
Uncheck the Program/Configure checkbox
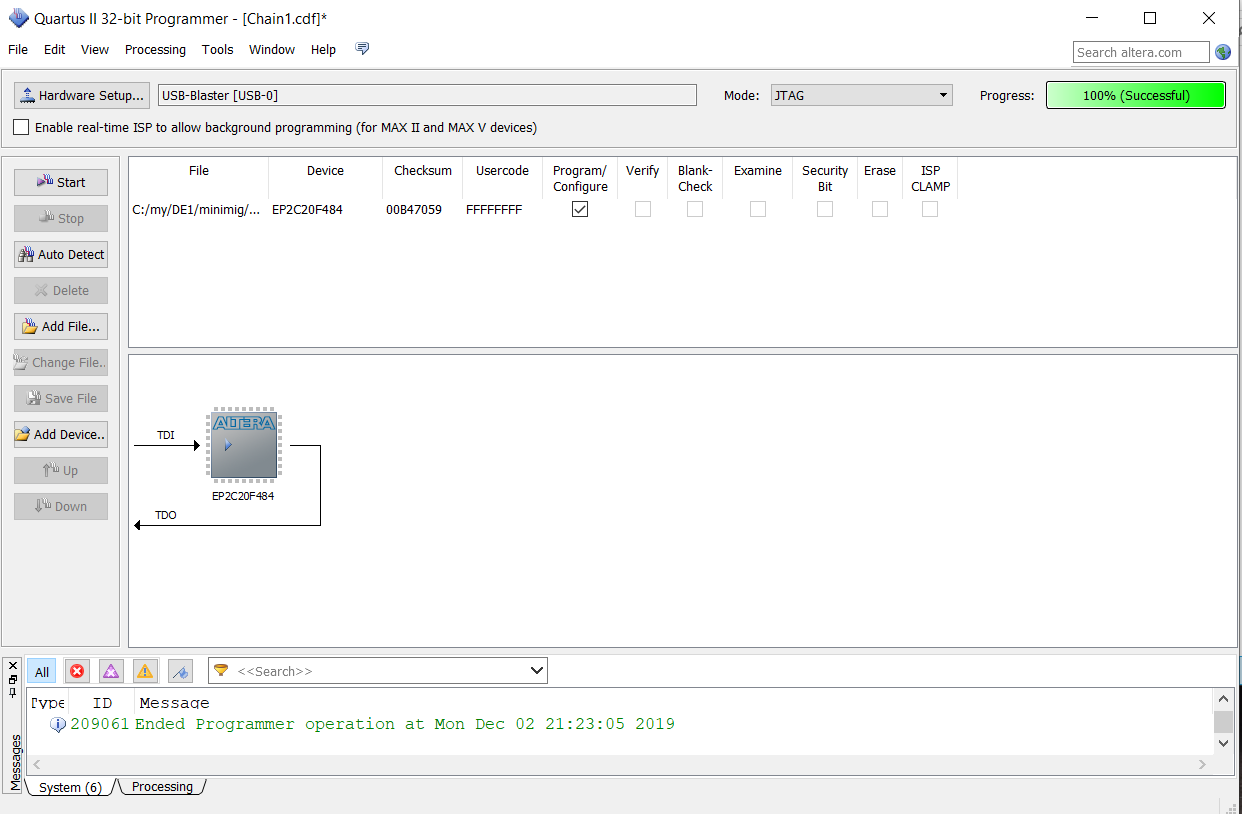click(580, 209)
